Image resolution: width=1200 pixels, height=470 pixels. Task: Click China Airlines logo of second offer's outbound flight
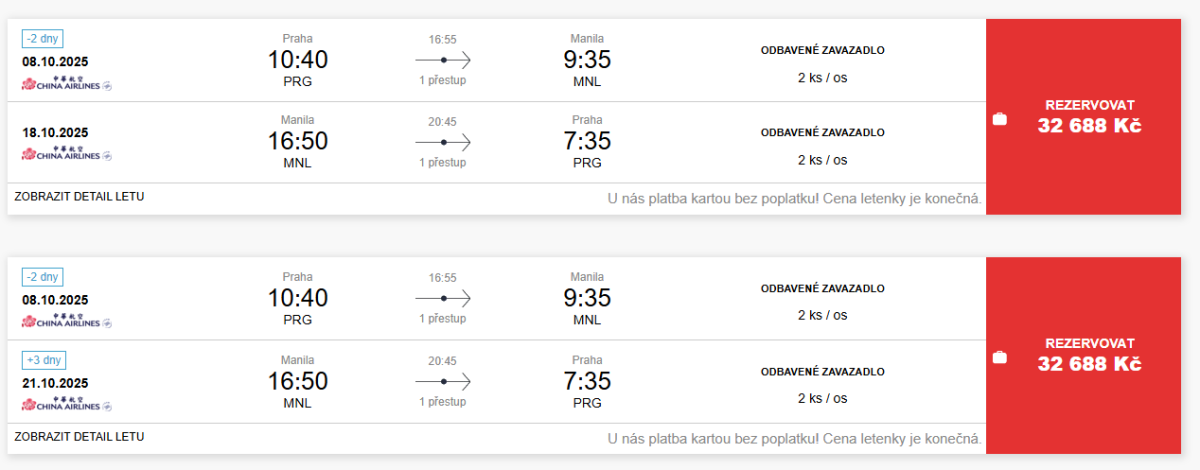[x=66, y=322]
